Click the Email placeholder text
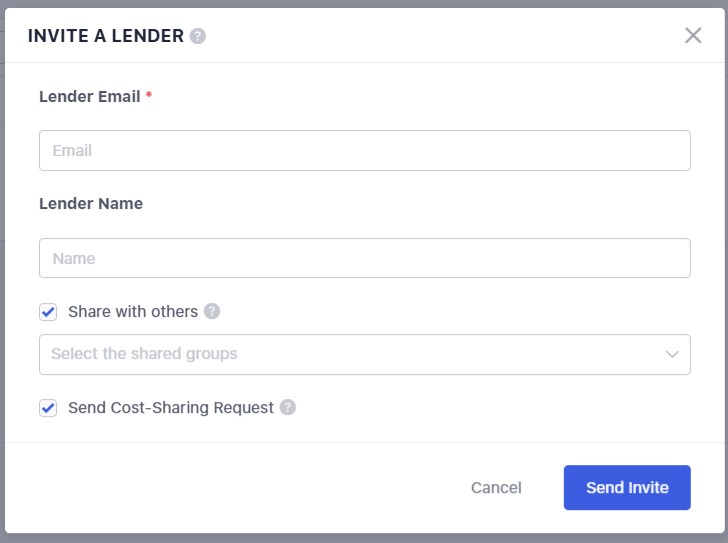Image resolution: width=728 pixels, height=543 pixels. tap(72, 150)
